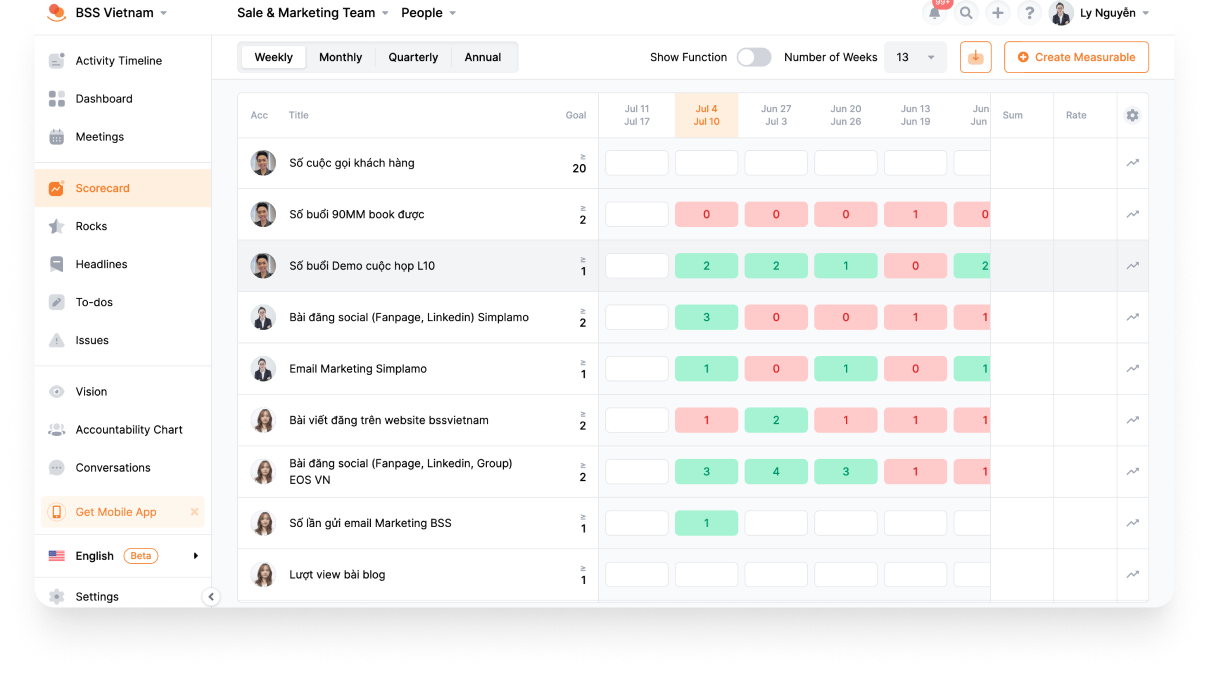Open Issues in sidebar
Image resolution: width=1207 pixels, height=674 pixels.
point(124,340)
